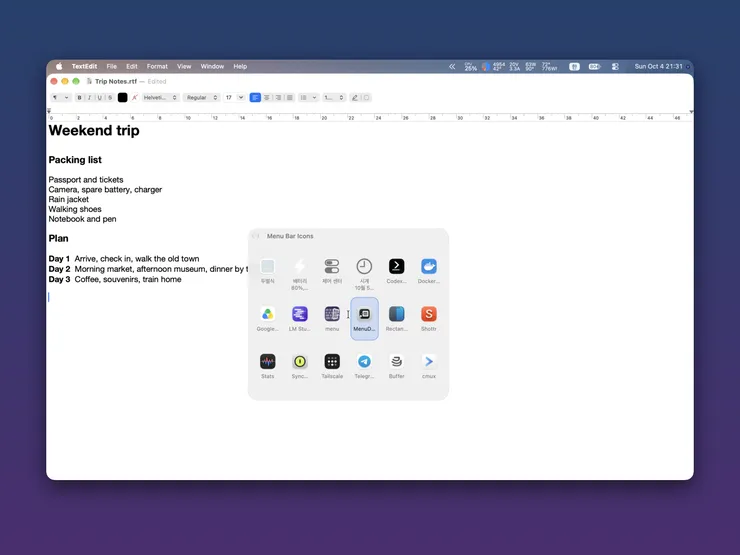Image resolution: width=740 pixels, height=555 pixels.
Task: Pick the blank first icon in Menu Bar Icons
Action: 268,267
